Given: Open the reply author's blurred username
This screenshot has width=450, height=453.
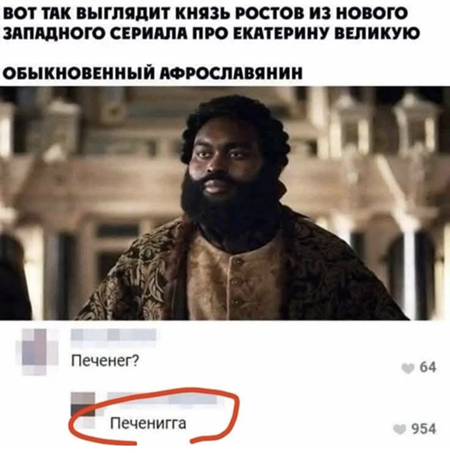Looking at the screenshot, I should click(x=162, y=398).
